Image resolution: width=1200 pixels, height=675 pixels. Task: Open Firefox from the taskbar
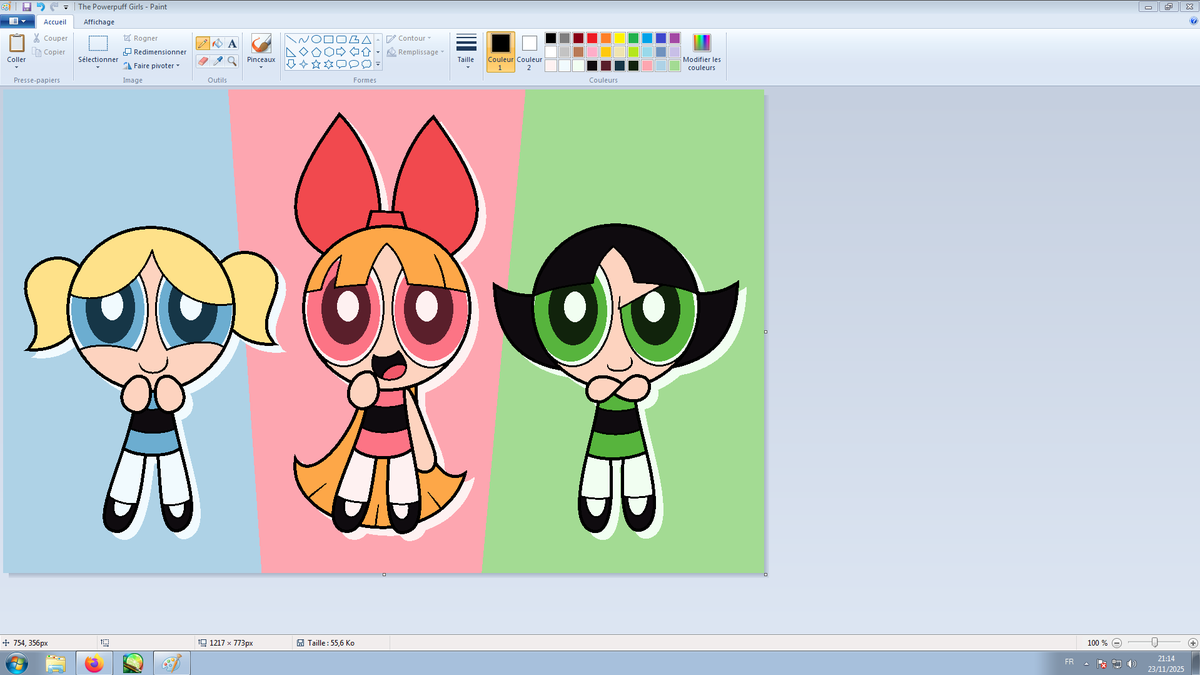pos(94,662)
